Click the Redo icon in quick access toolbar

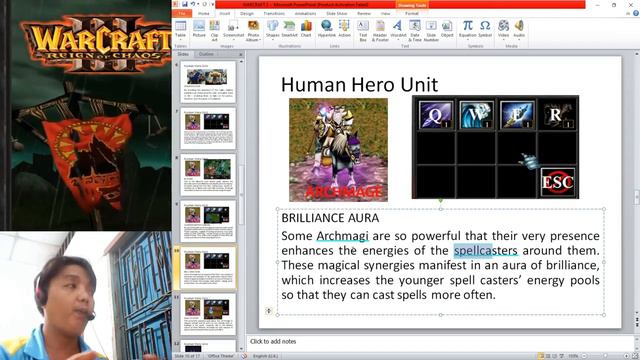[204, 4]
